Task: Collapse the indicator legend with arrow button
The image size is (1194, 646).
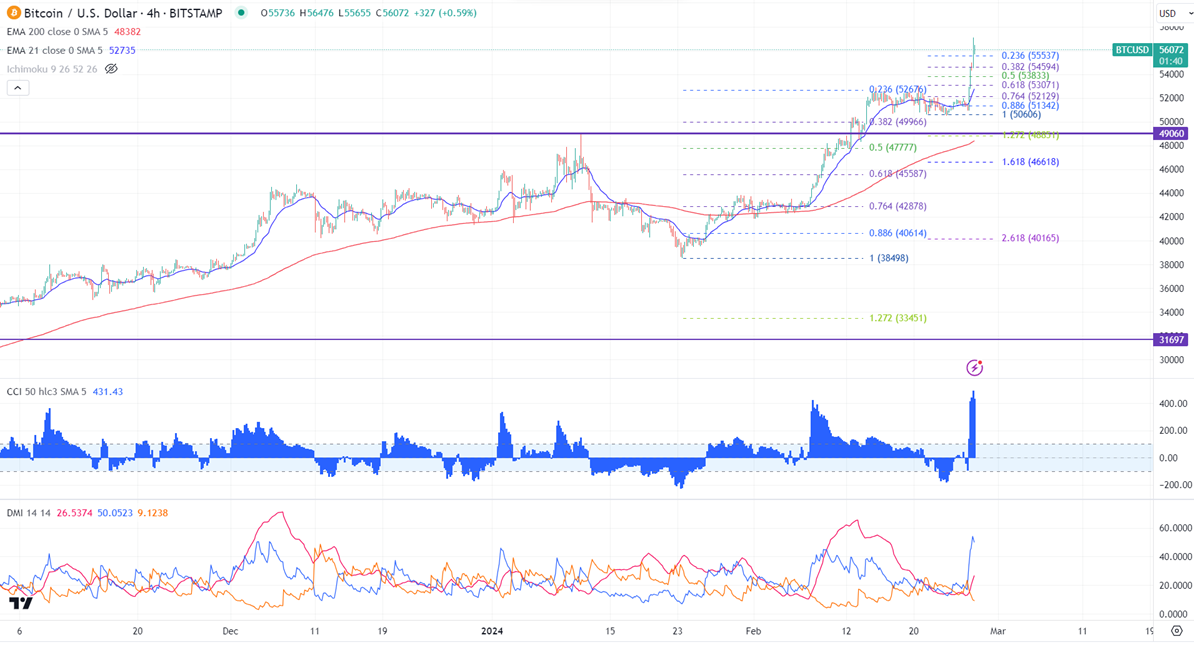Action: point(18,88)
